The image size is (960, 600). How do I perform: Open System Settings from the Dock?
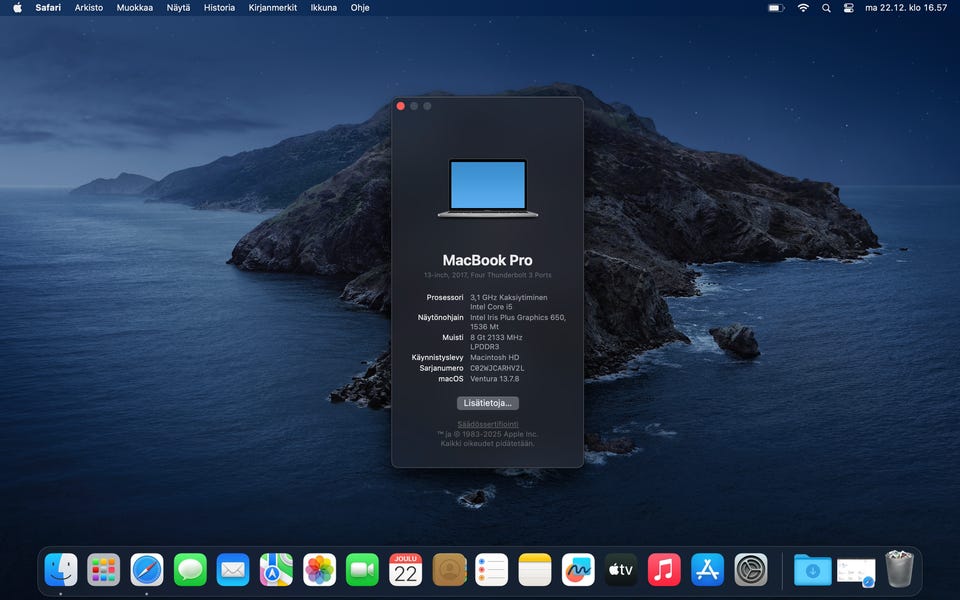pos(751,570)
